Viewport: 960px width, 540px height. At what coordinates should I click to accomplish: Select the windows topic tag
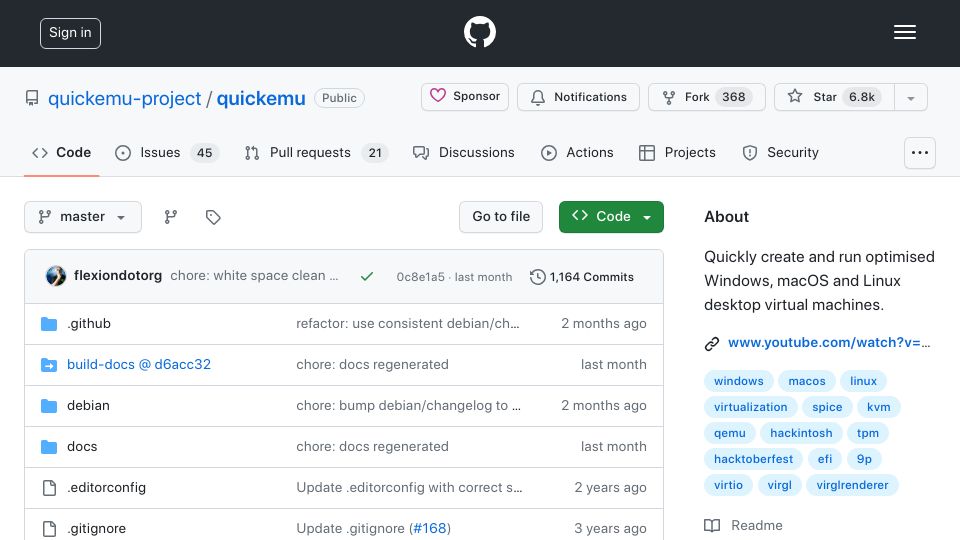(x=738, y=381)
